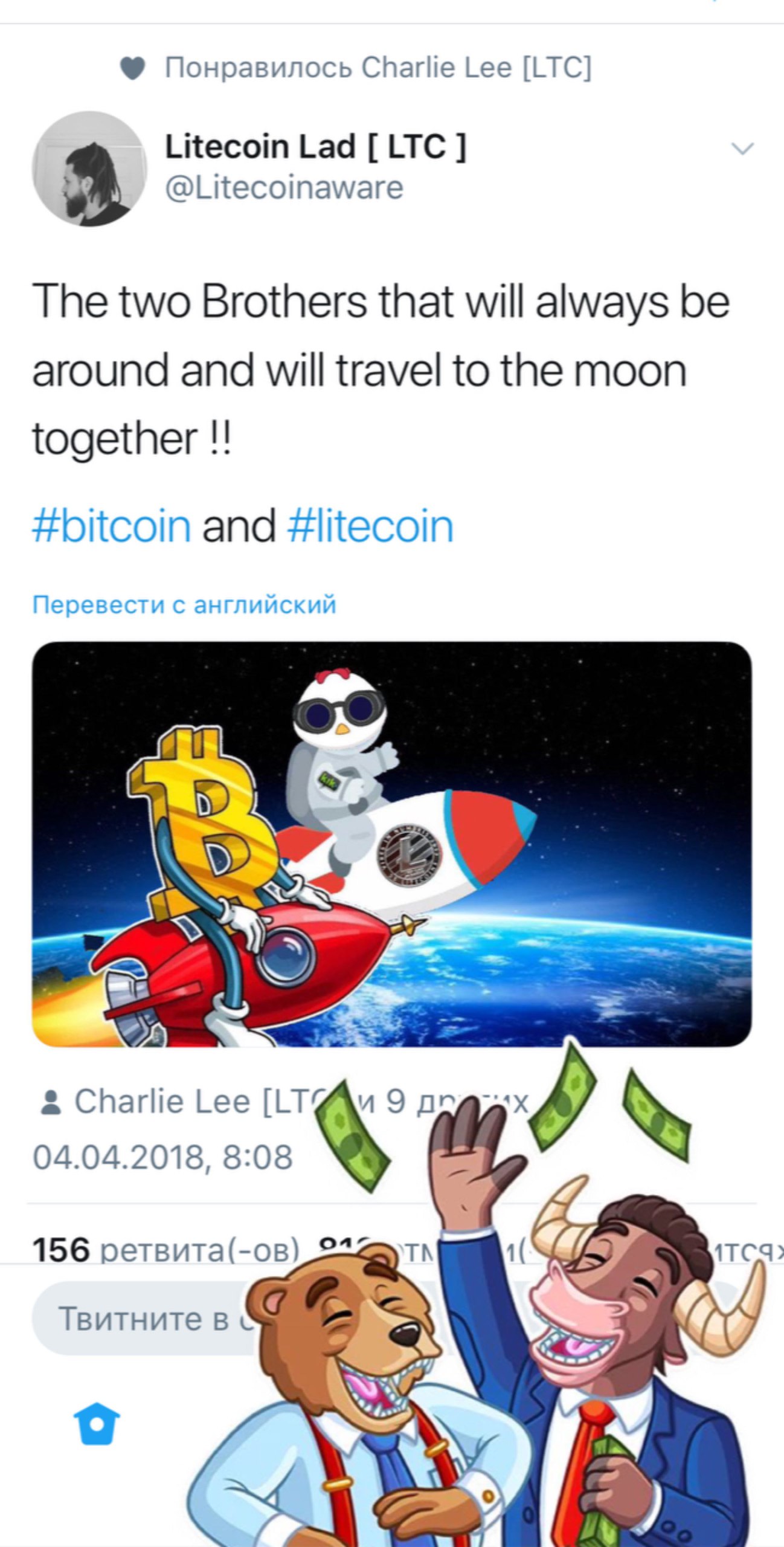Open Charlie Lee [LTC] from the liked-by line
Image resolution: width=784 pixels, height=1547 pixels.
click(x=477, y=67)
